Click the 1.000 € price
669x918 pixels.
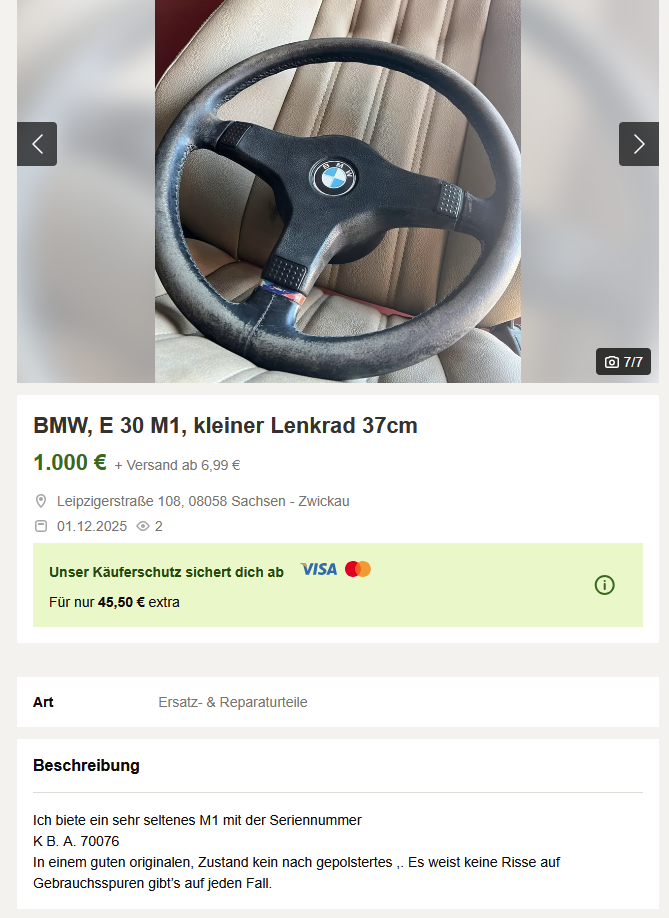pyautogui.click(x=70, y=463)
